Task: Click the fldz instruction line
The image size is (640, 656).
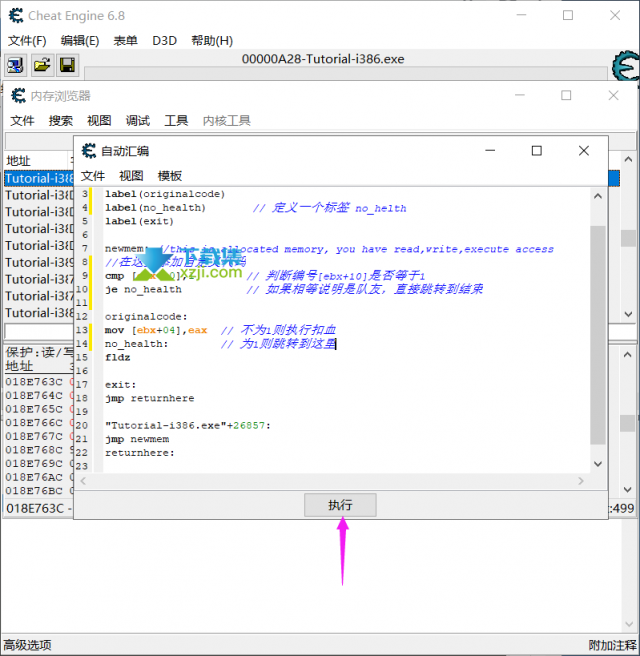Action: click(118, 358)
